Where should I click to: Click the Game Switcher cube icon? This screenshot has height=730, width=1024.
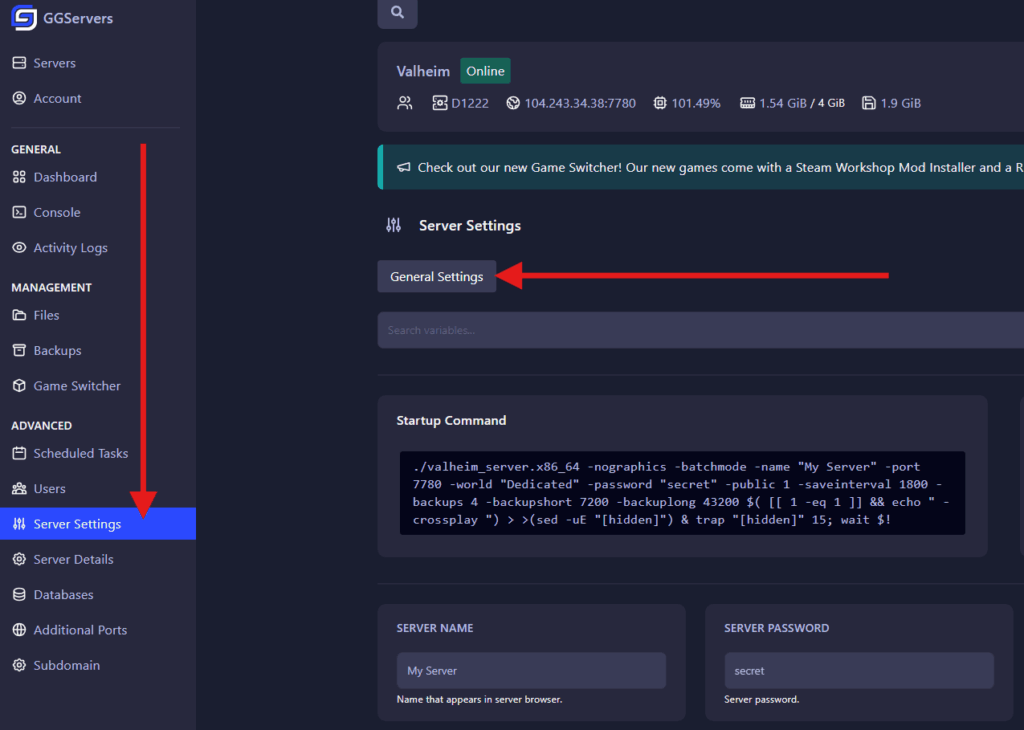point(18,386)
